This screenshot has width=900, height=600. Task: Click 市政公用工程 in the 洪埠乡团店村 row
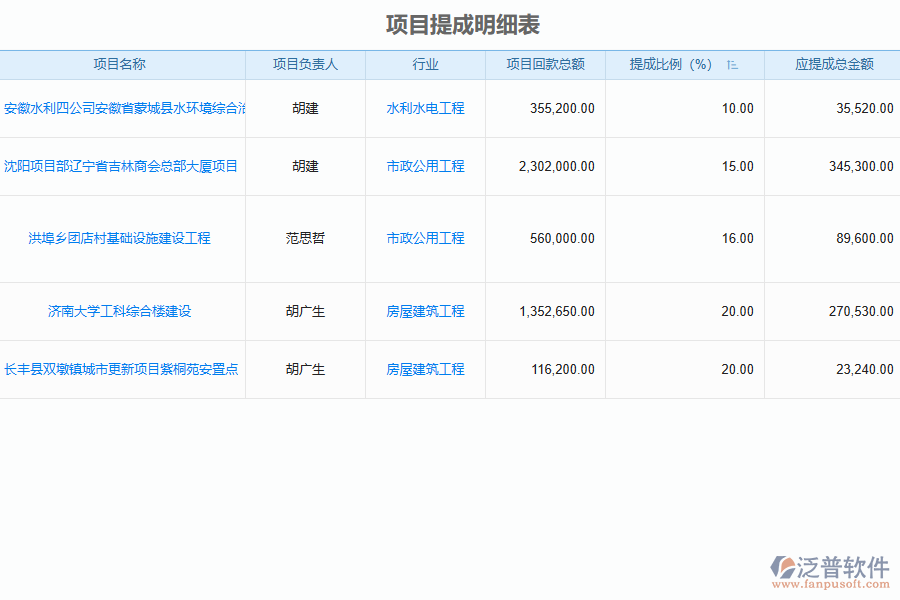tap(425, 238)
